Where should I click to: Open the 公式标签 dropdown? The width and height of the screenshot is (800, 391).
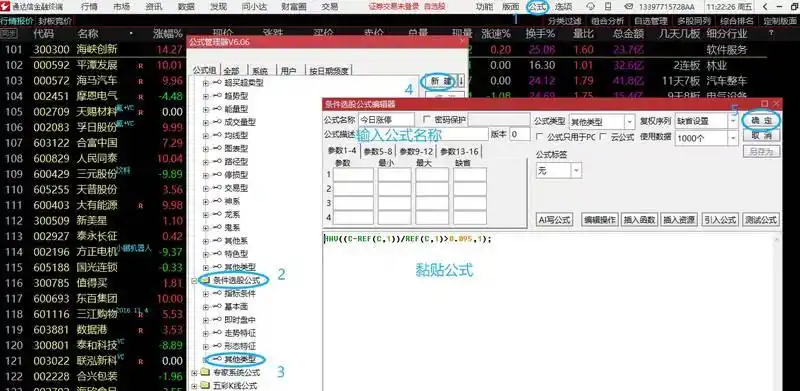point(559,170)
